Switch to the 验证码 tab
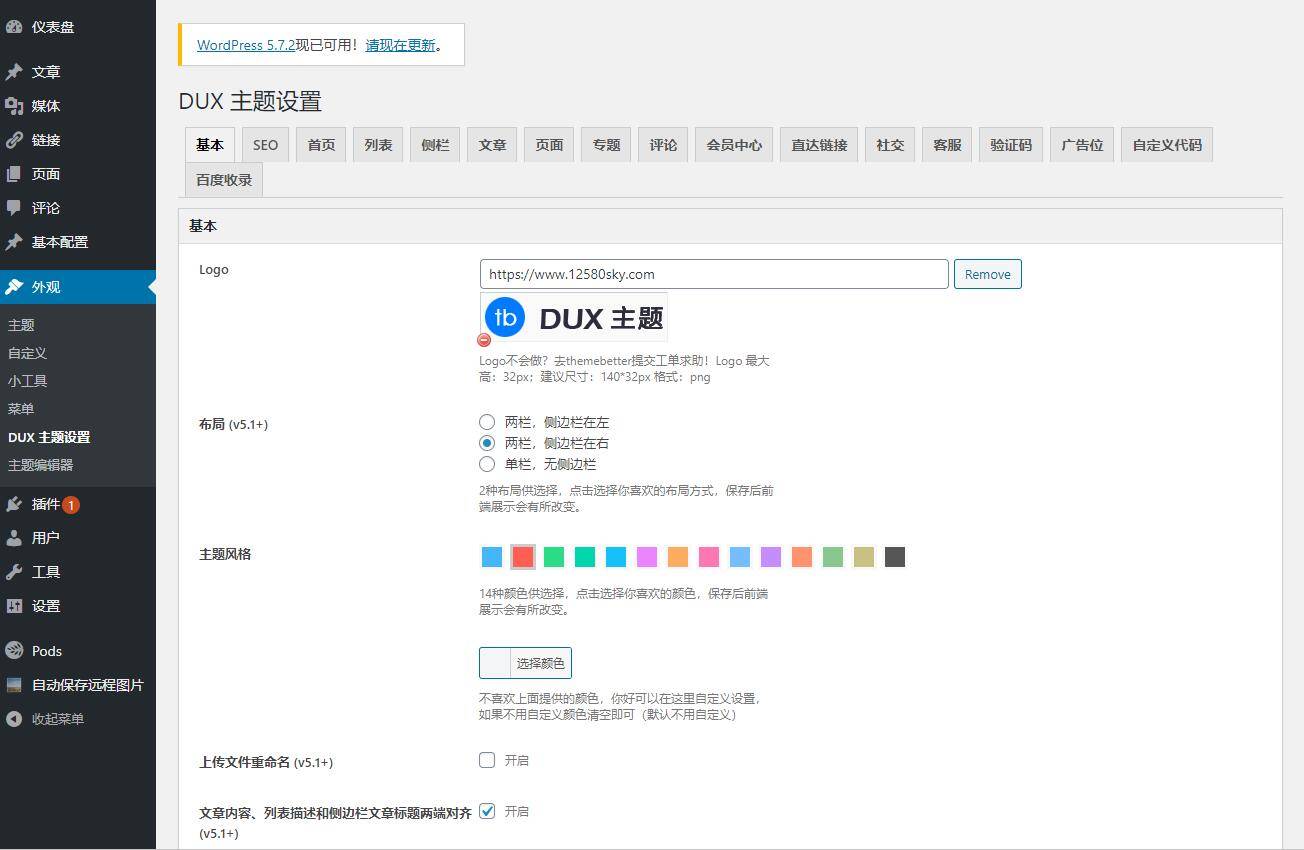 click(x=1011, y=145)
